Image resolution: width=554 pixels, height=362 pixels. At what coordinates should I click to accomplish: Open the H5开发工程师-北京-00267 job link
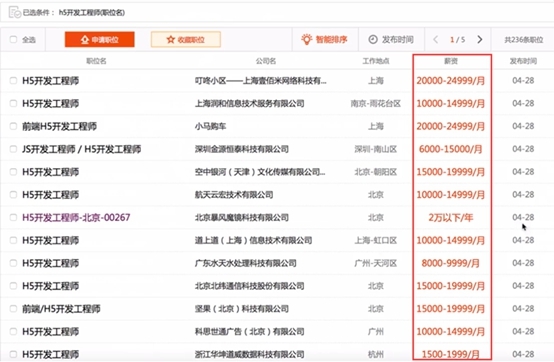point(76,218)
